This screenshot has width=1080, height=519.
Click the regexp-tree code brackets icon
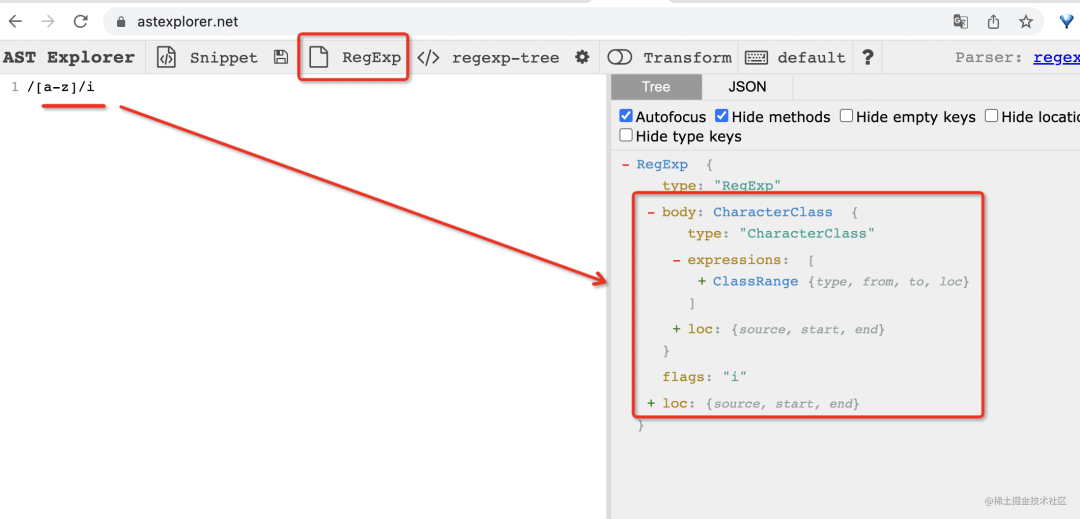(428, 57)
